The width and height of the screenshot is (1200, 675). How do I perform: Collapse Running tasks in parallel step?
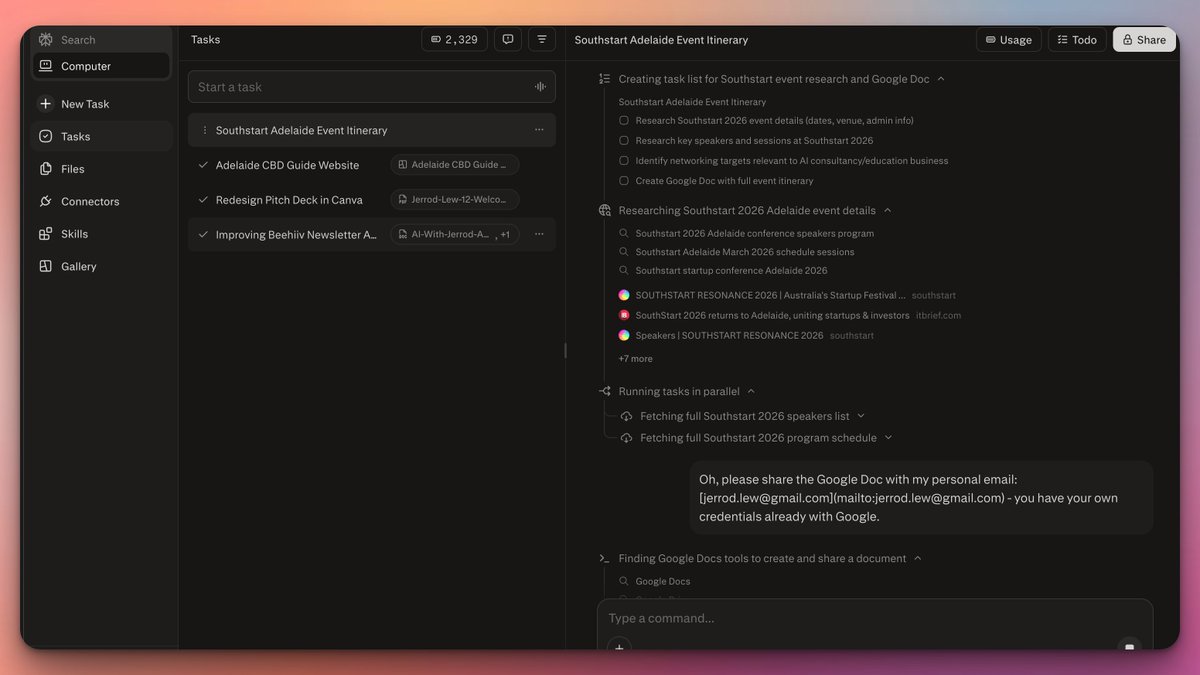tap(751, 392)
